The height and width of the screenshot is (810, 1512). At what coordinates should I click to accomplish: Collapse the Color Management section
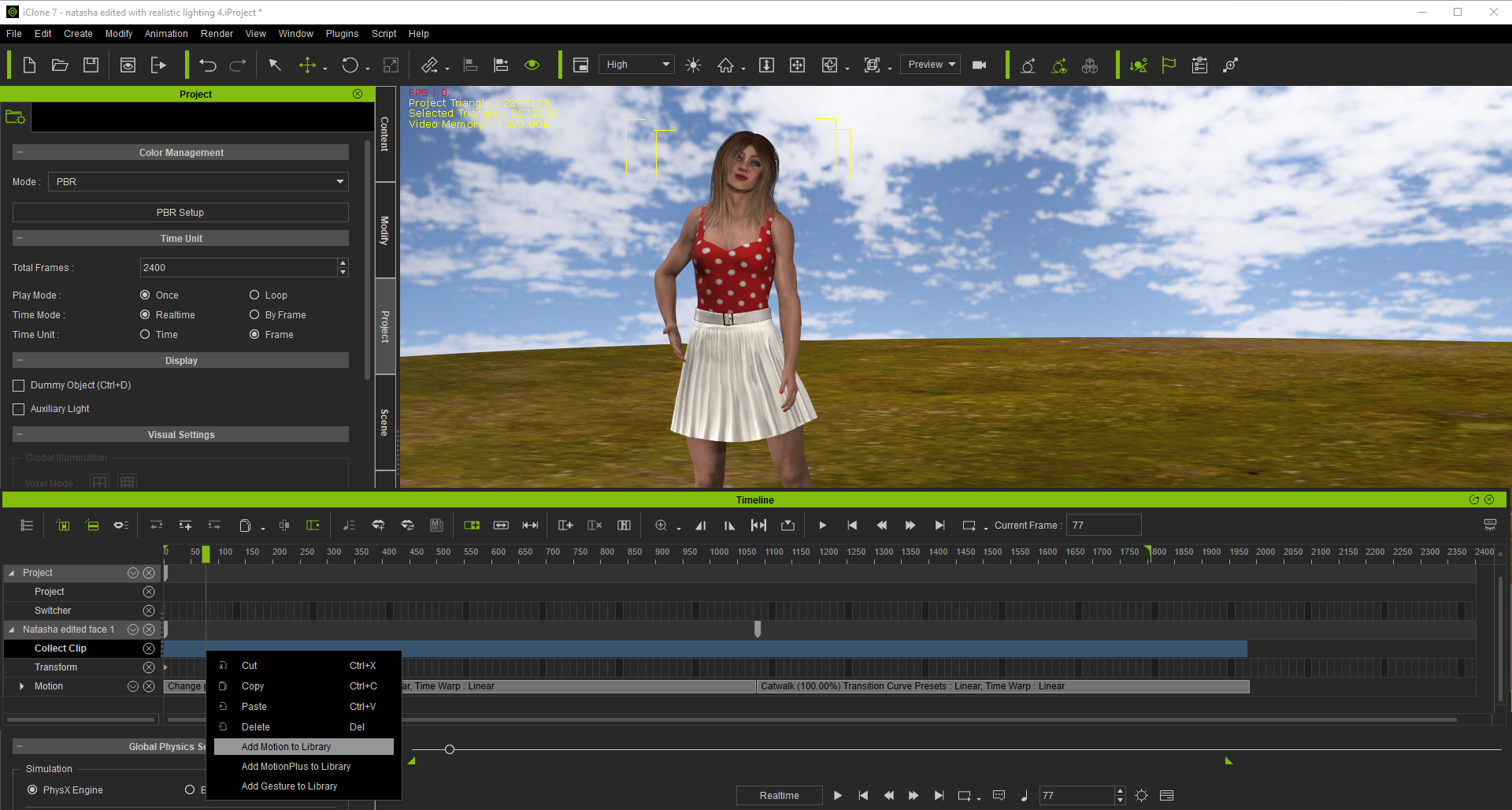pos(20,152)
